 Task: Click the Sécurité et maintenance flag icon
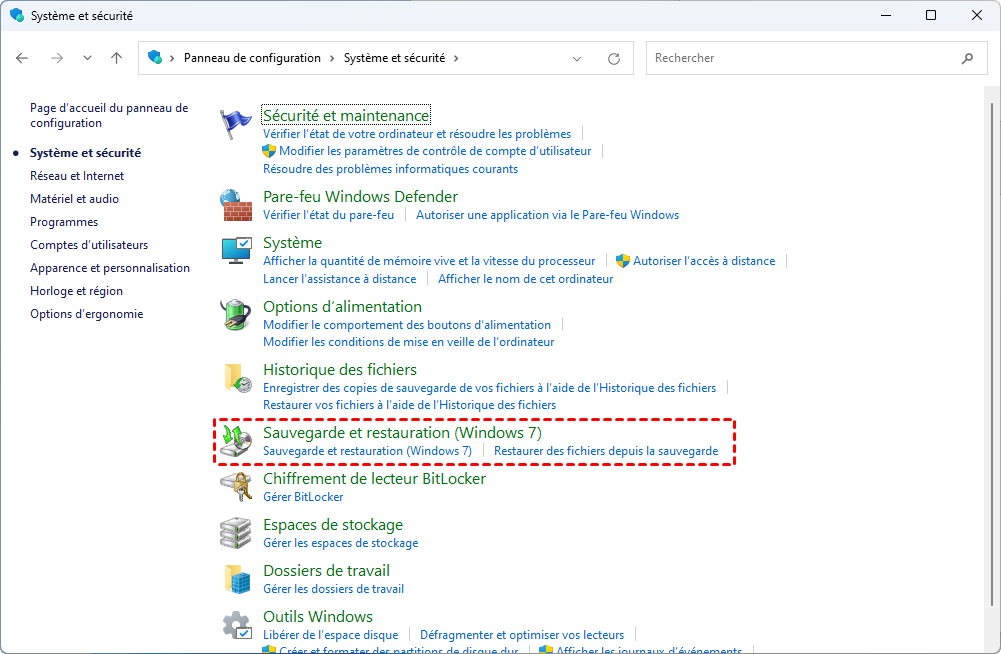coord(236,123)
